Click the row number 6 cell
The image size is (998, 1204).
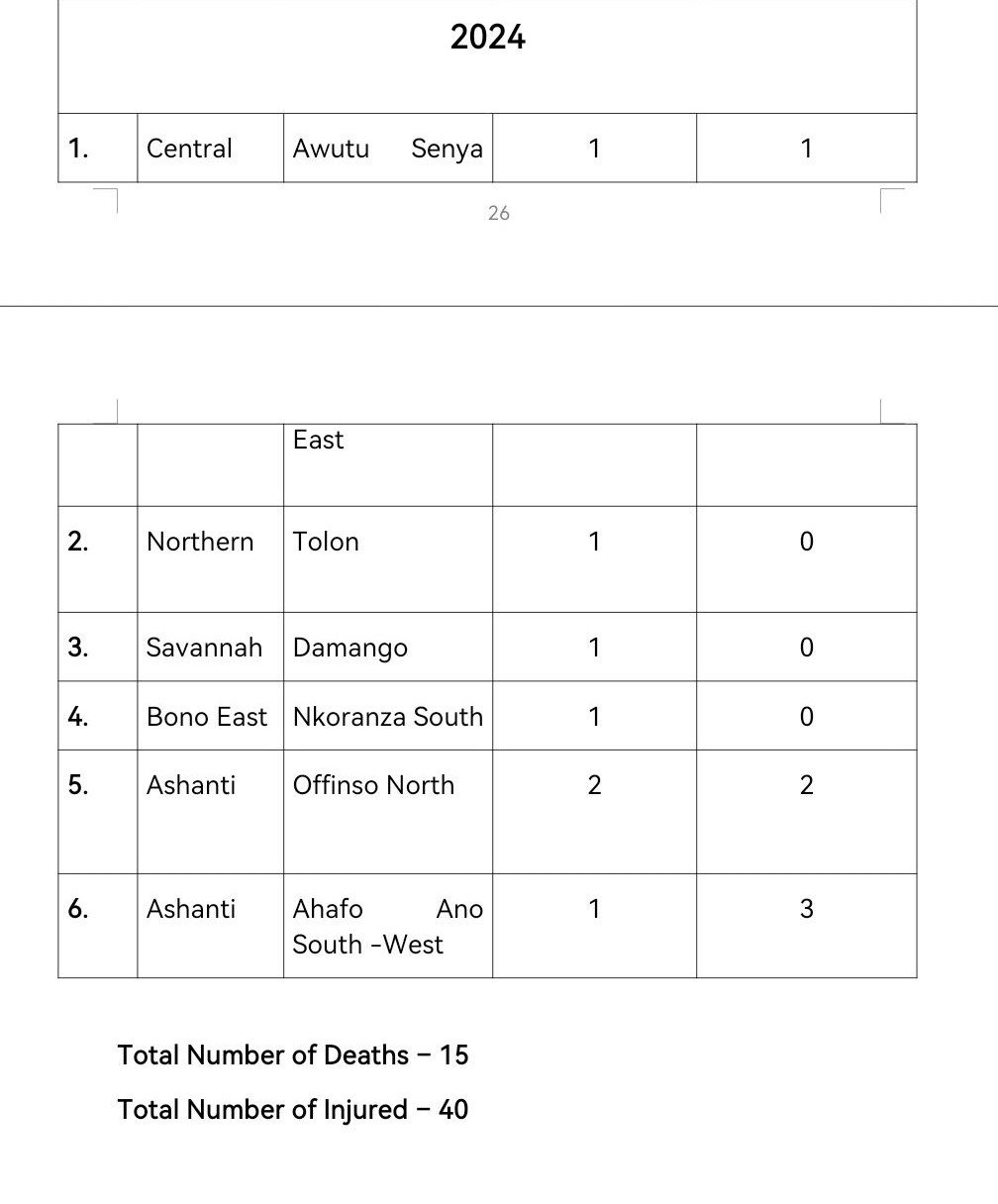pos(78,909)
